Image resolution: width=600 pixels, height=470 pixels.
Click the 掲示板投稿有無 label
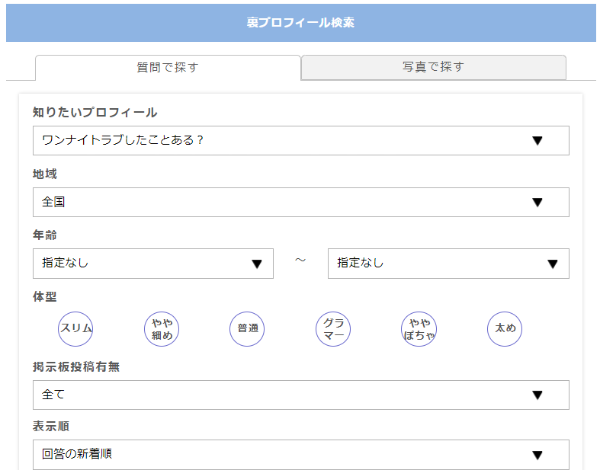point(76,367)
